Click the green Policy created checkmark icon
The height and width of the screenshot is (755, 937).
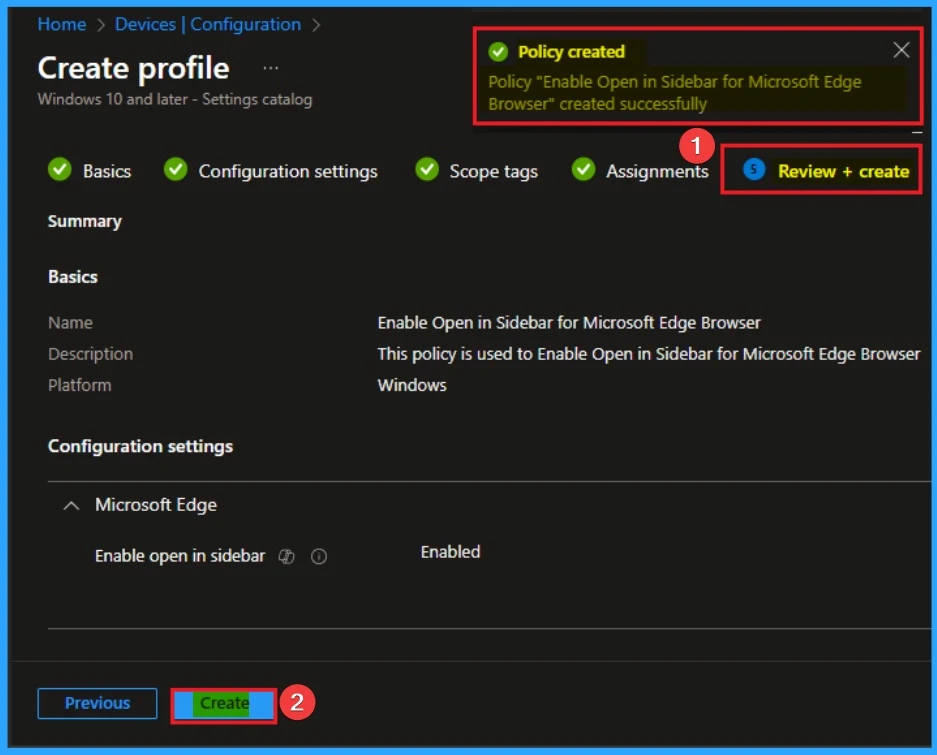(498, 52)
